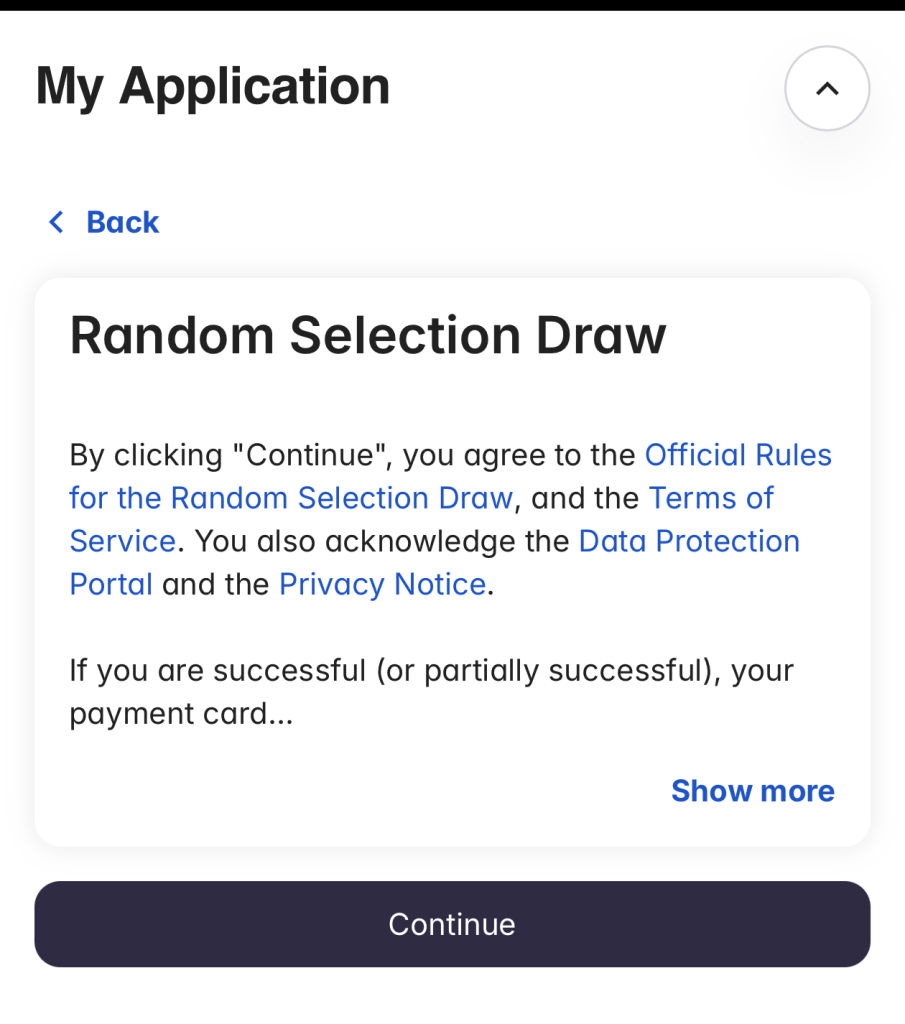The width and height of the screenshot is (905, 1024).
Task: Click the Random Selection Draw heading
Action: click(367, 335)
